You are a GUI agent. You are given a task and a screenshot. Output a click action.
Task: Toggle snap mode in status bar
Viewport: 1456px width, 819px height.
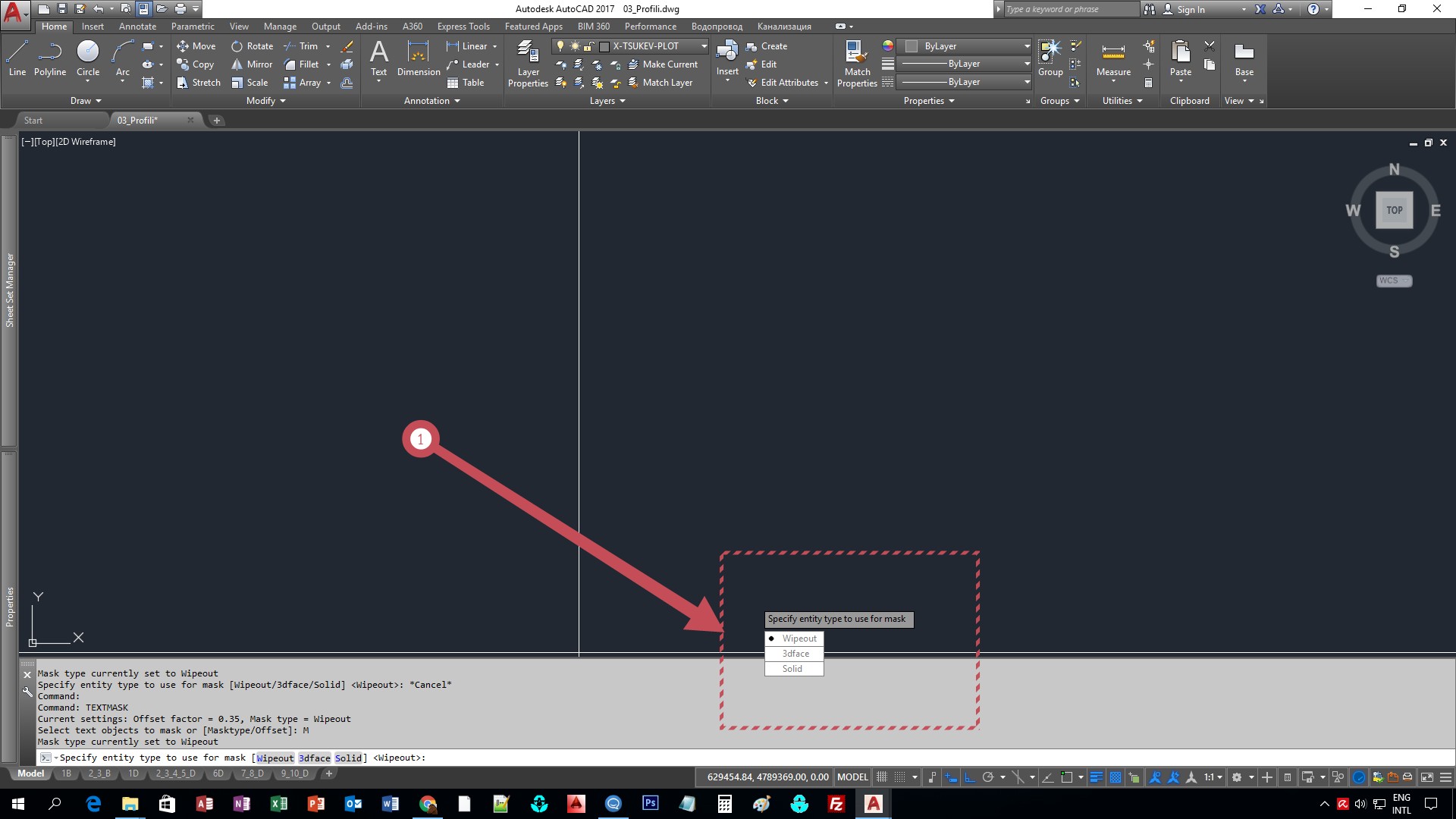click(x=899, y=777)
